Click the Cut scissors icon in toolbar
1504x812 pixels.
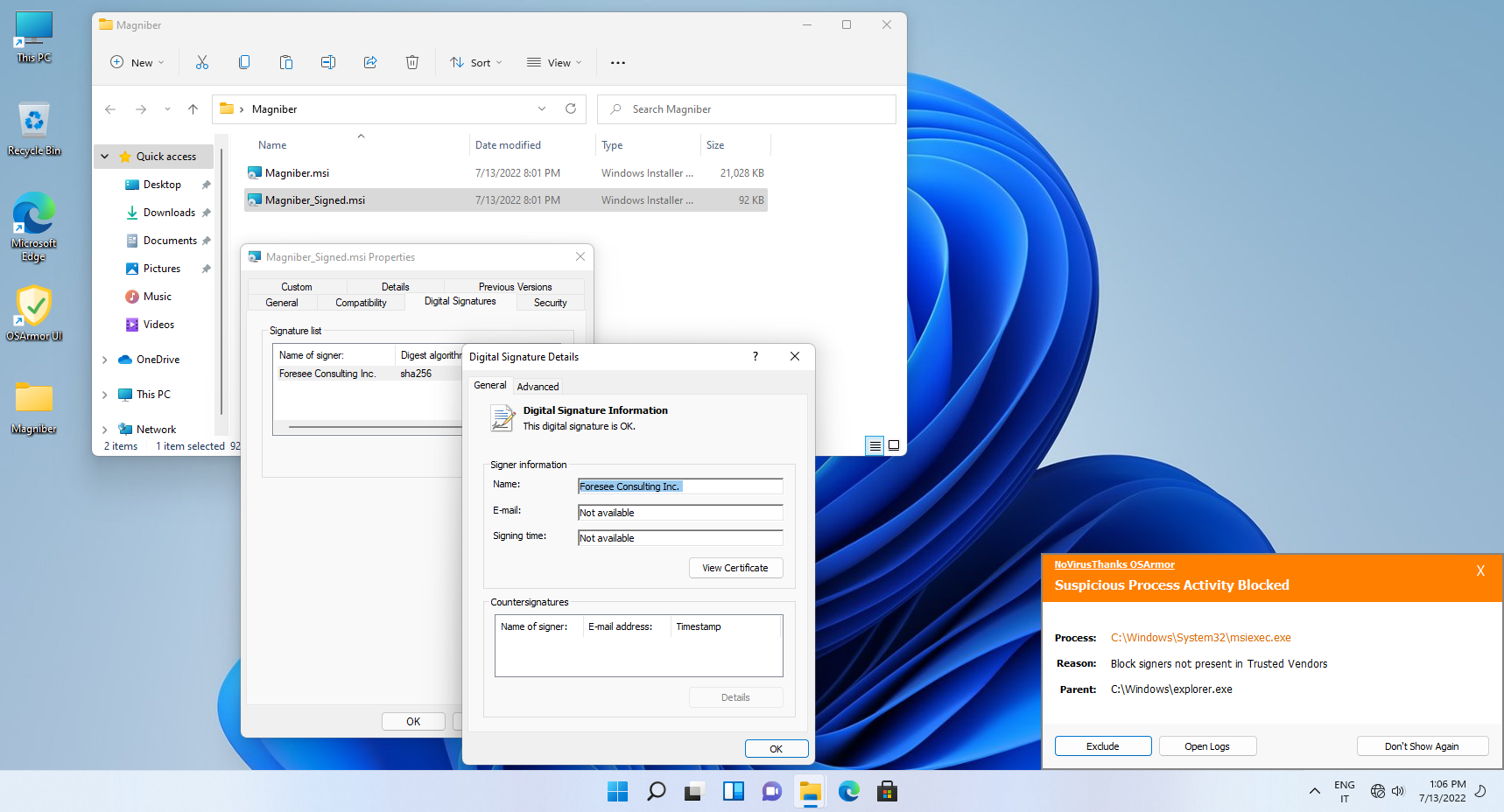(202, 62)
